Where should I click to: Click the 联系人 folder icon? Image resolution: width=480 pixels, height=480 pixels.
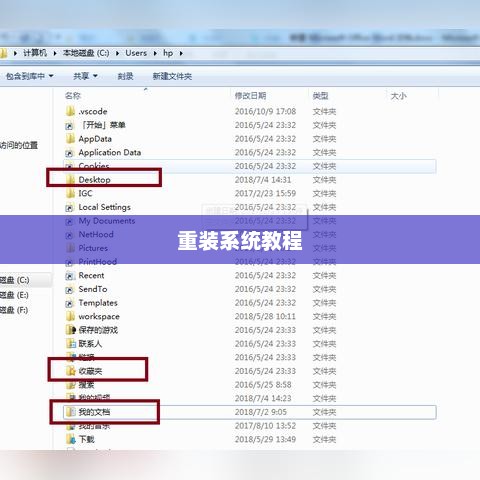click(71, 343)
